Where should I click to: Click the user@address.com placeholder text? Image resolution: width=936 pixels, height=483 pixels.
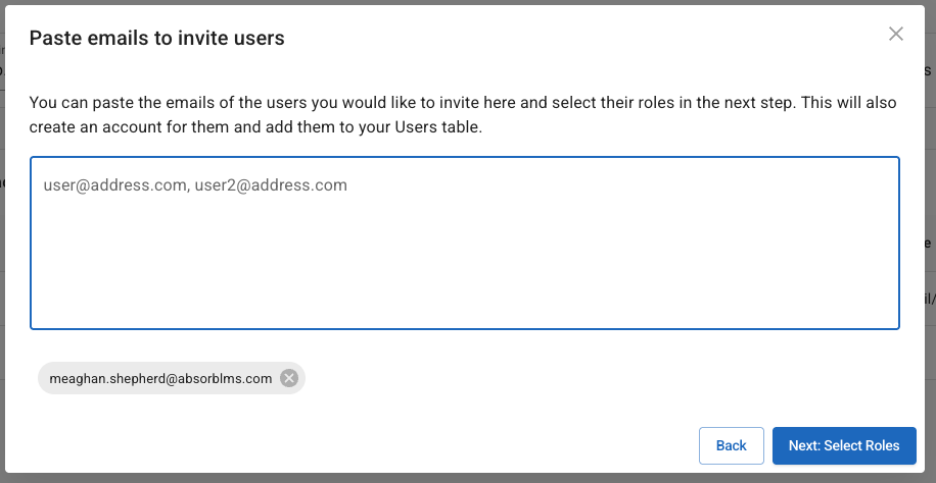pyautogui.click(x=195, y=185)
